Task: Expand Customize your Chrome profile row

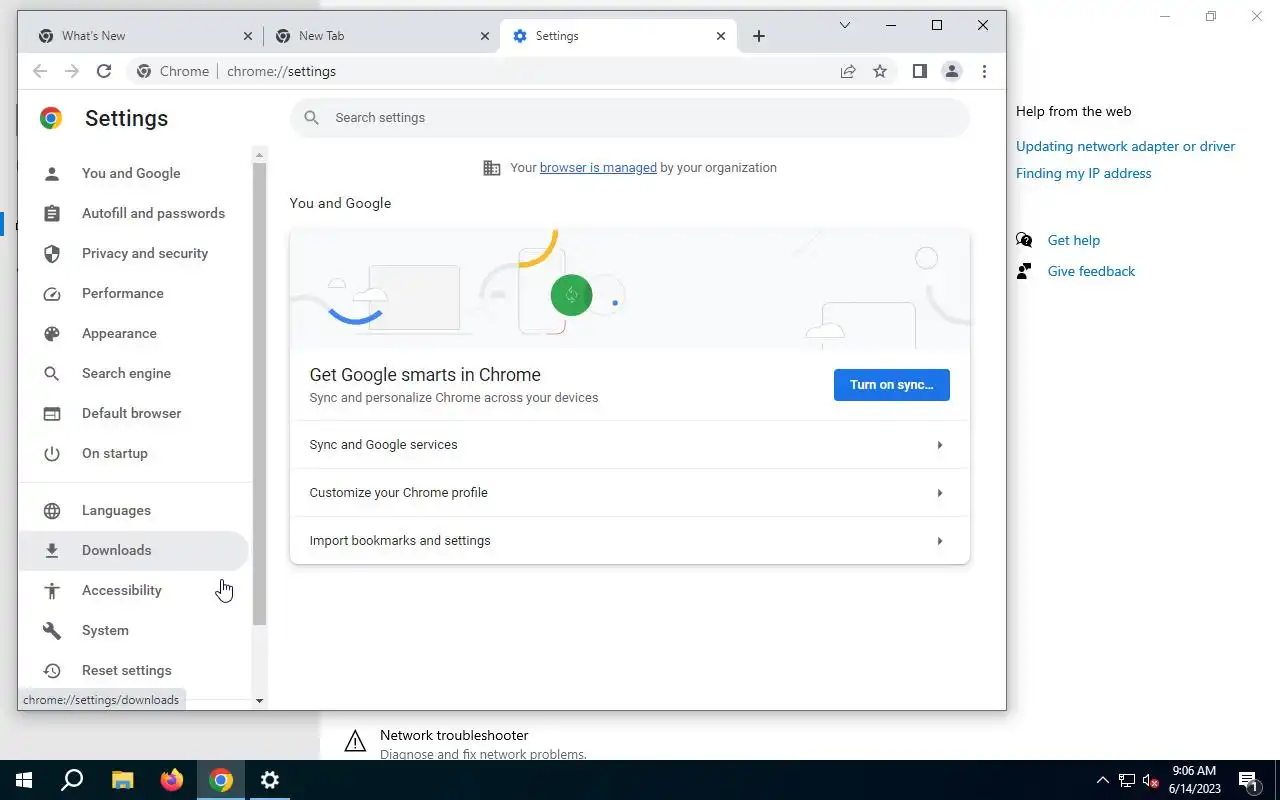Action: pos(630,493)
